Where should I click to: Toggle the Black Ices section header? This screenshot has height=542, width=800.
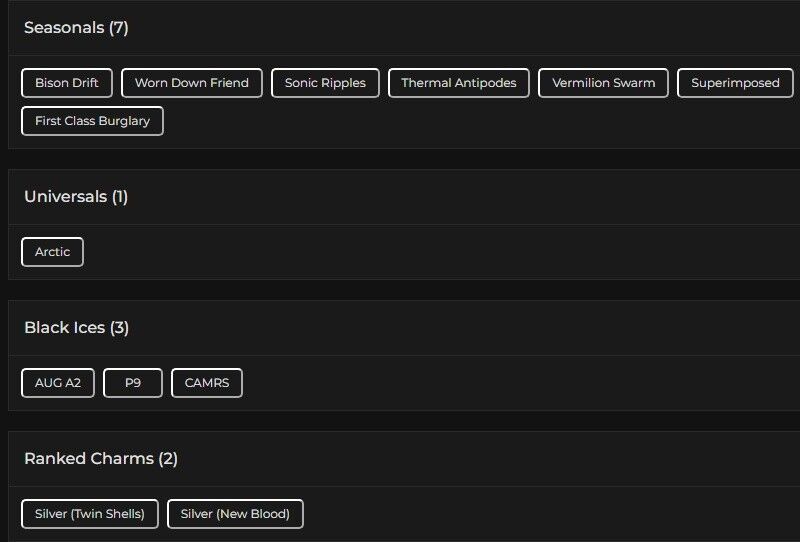coord(65,328)
